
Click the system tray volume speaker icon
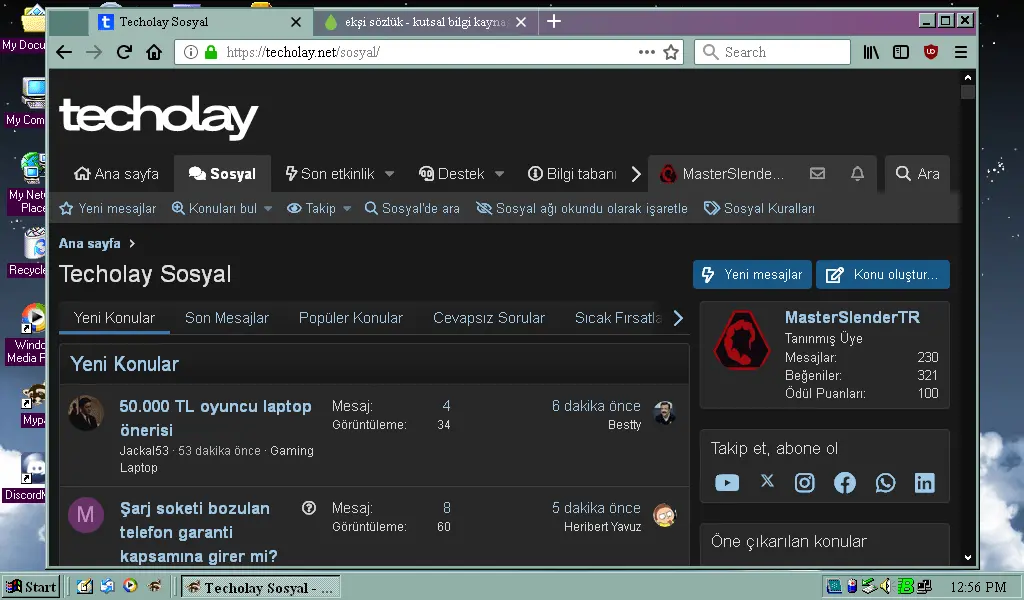(x=886, y=586)
